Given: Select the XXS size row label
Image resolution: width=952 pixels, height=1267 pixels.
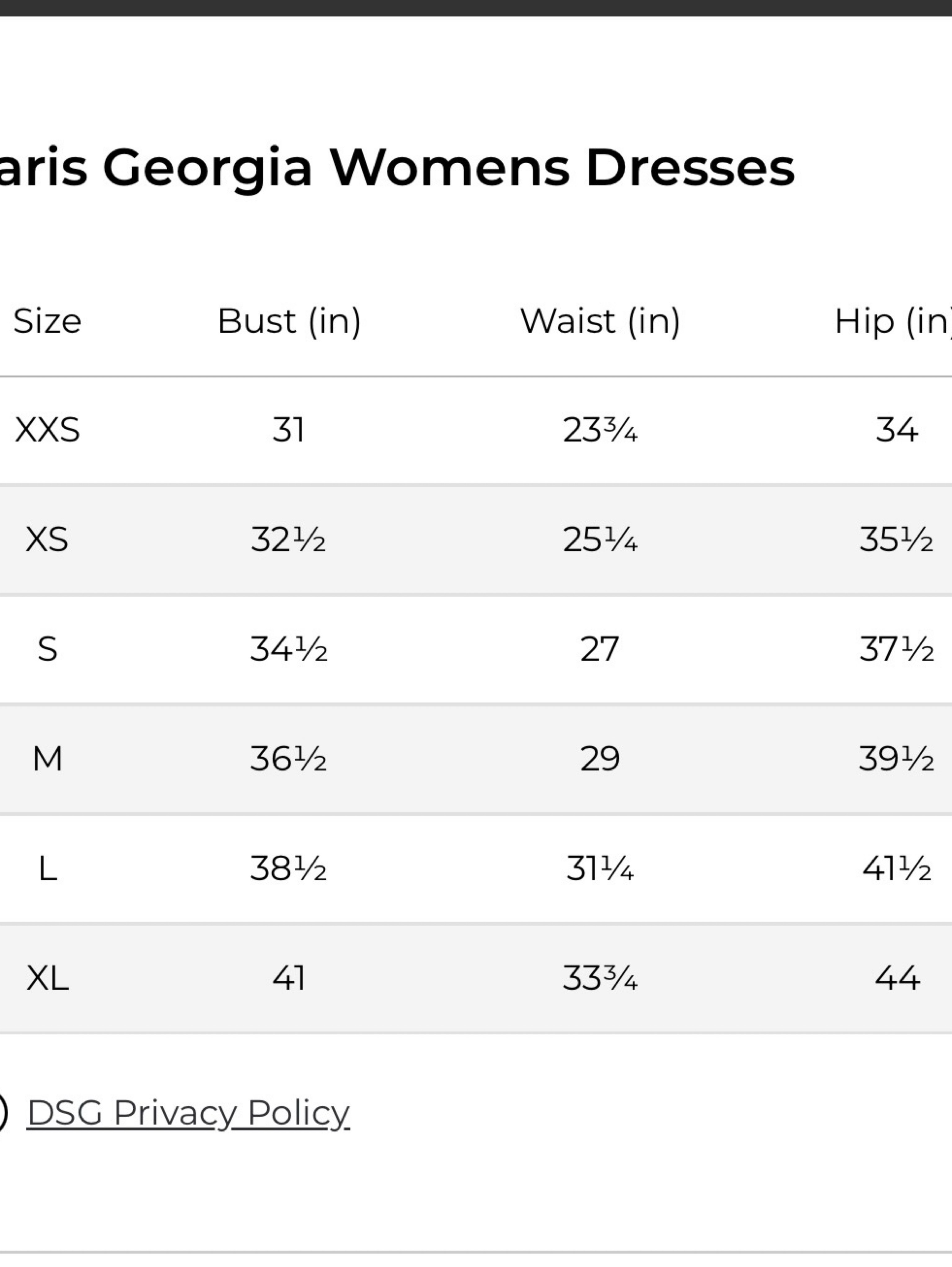Looking at the screenshot, I should pos(47,430).
